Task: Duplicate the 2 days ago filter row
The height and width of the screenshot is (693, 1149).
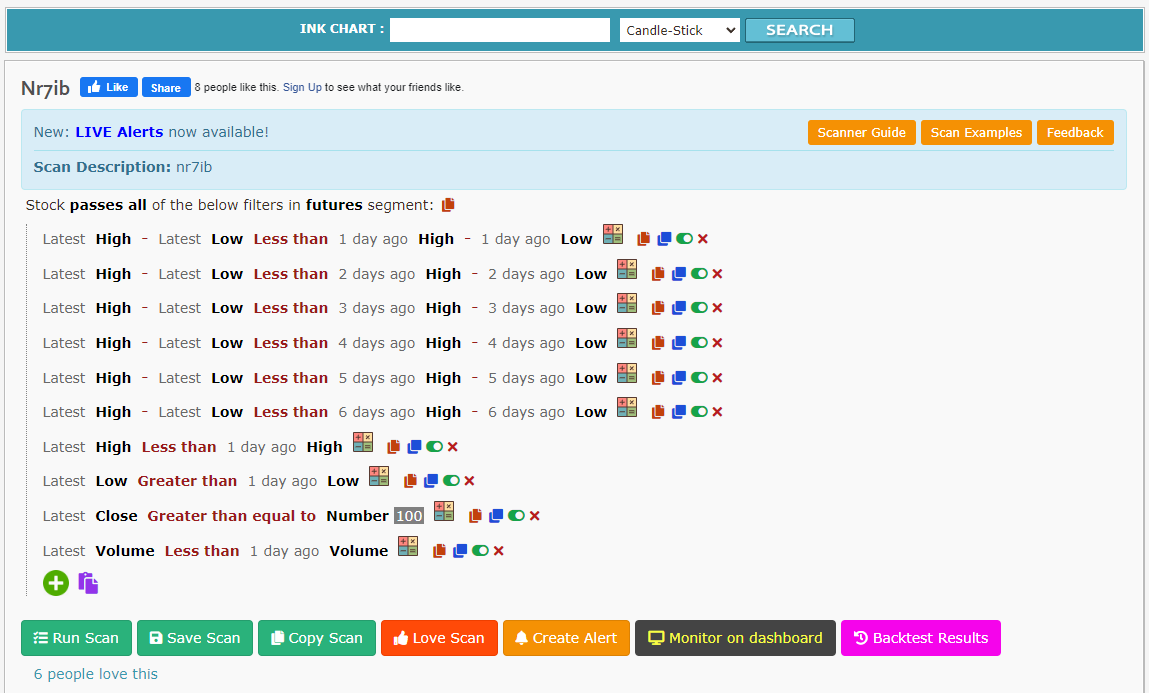Action: point(679,274)
